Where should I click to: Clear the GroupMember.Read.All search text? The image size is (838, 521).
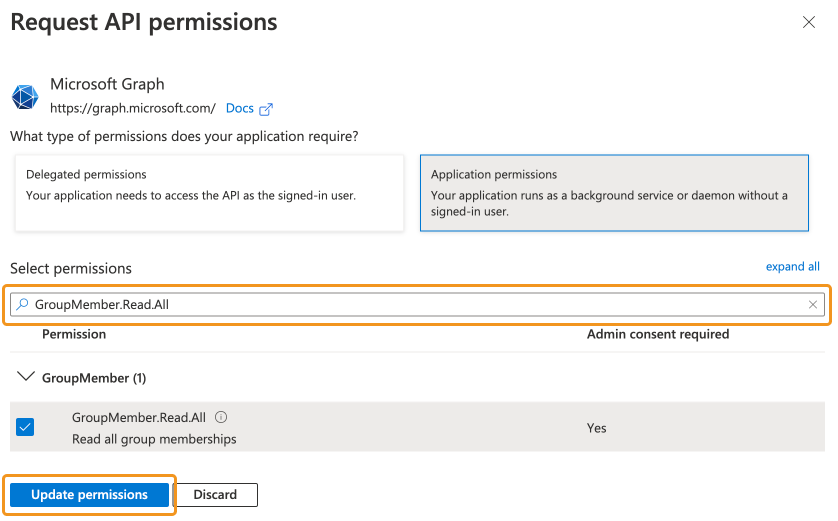[812, 305]
